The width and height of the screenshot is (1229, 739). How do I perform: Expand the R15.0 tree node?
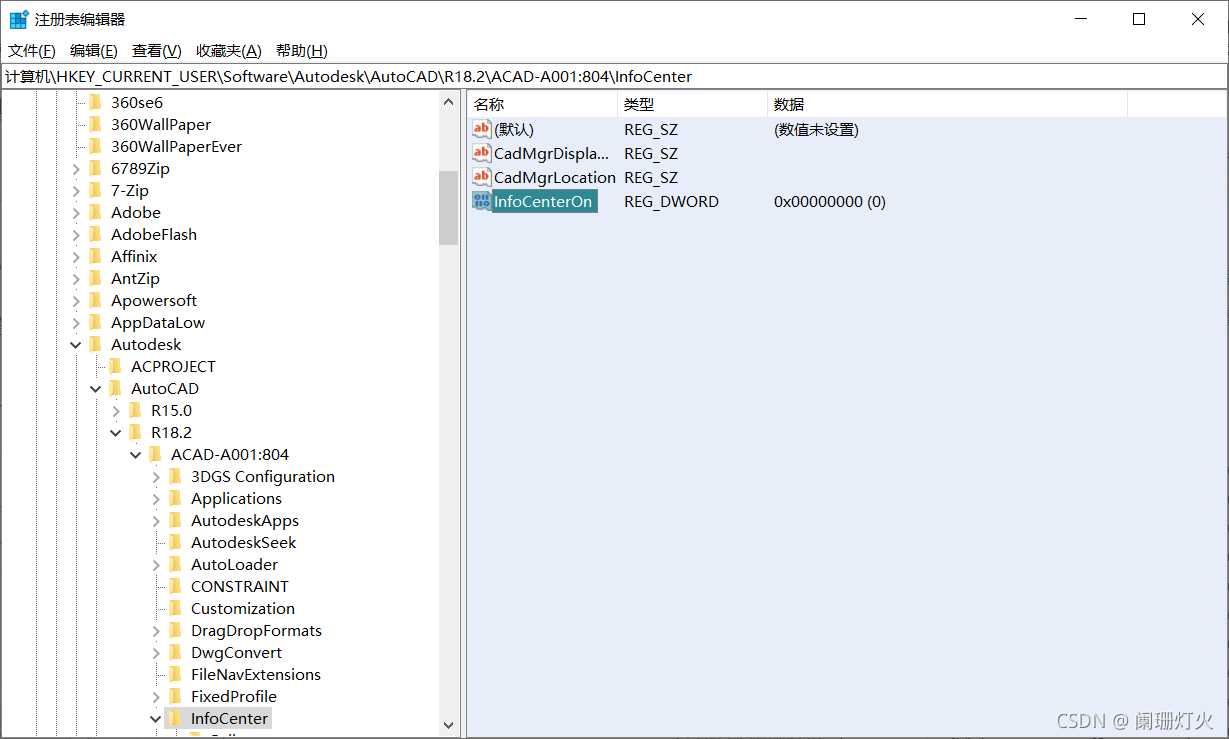(116, 410)
